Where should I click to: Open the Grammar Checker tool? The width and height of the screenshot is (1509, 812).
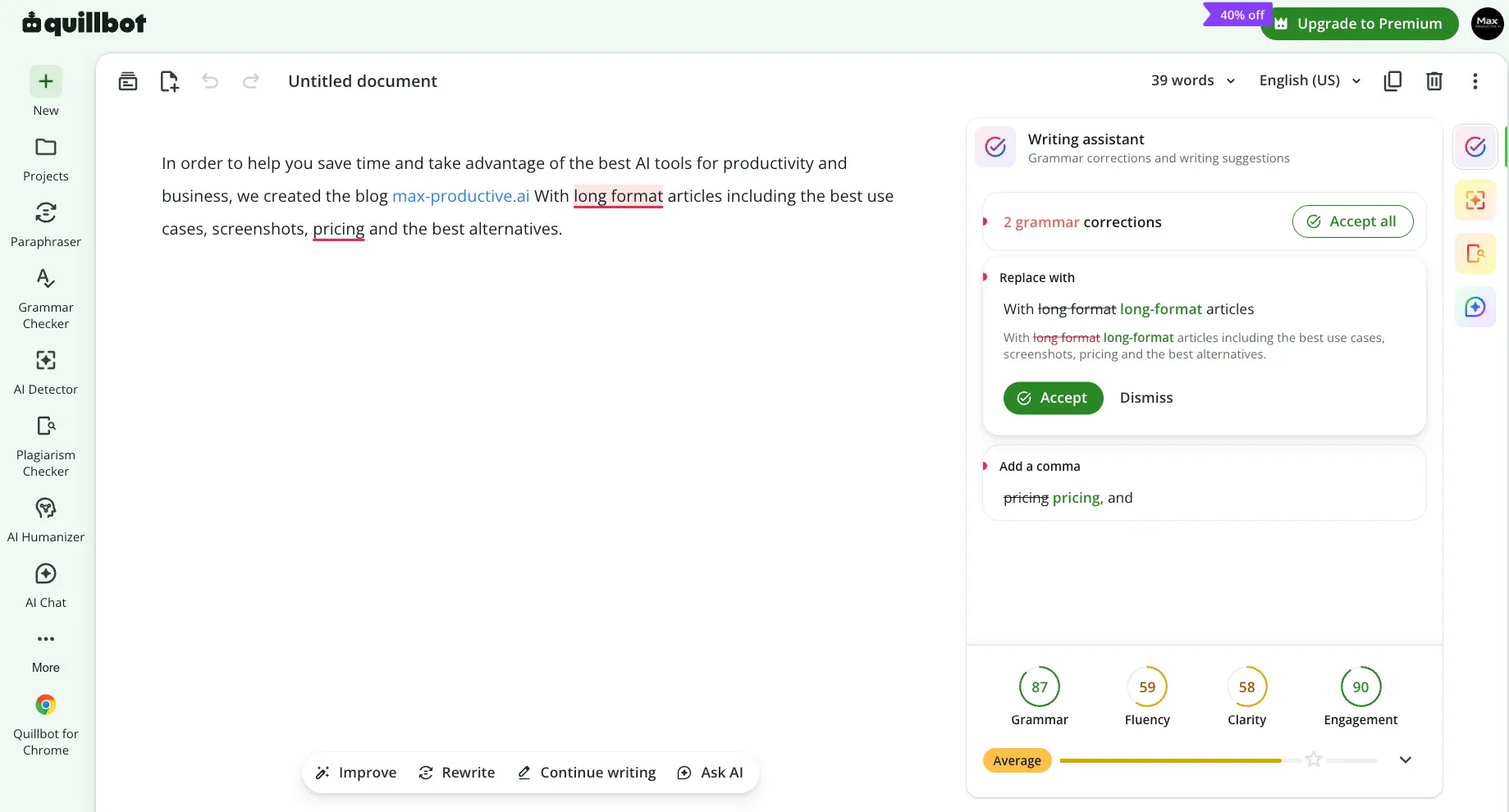[46, 299]
